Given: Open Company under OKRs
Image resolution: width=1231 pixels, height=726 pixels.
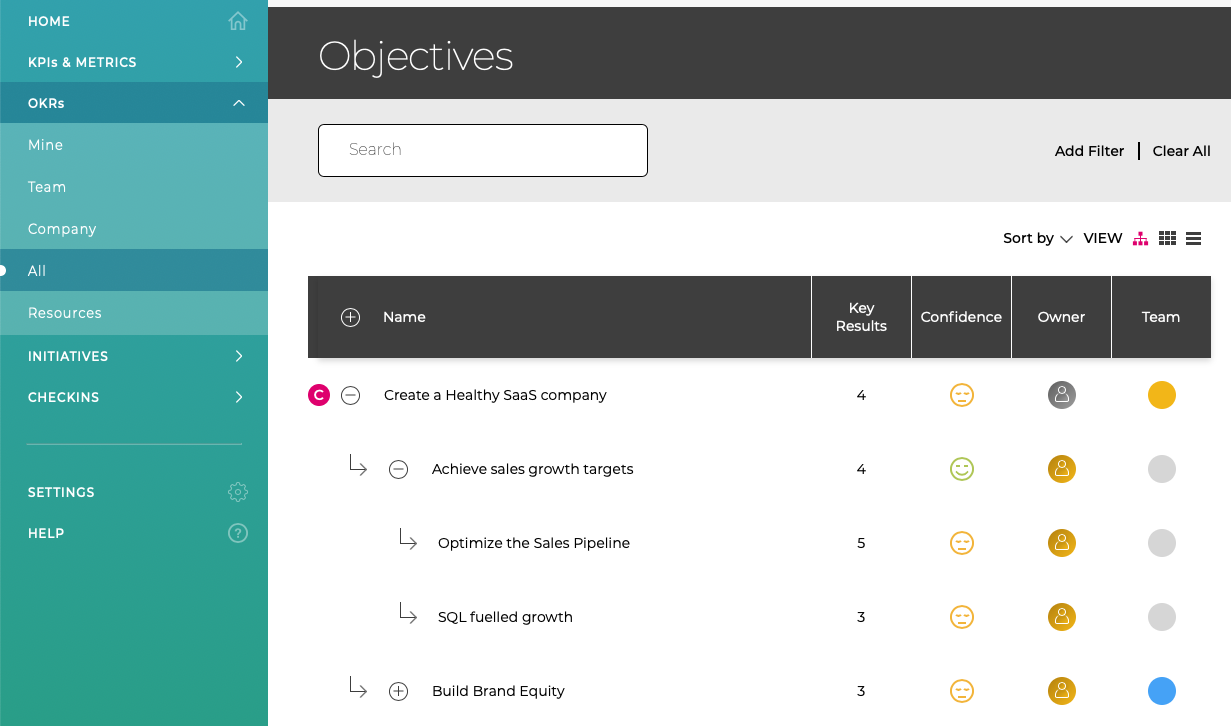Looking at the screenshot, I should (134, 229).
